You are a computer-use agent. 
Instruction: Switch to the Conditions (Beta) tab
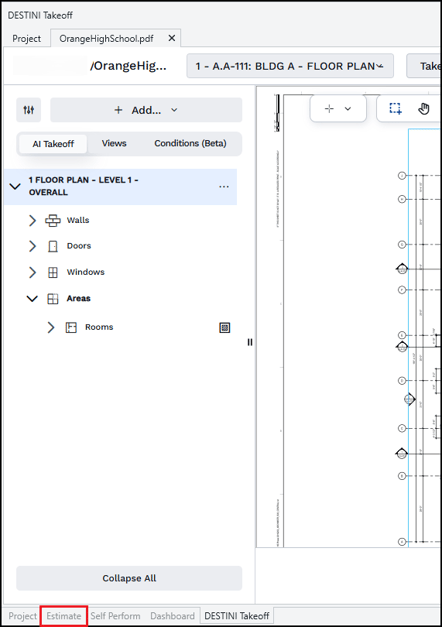(190, 143)
